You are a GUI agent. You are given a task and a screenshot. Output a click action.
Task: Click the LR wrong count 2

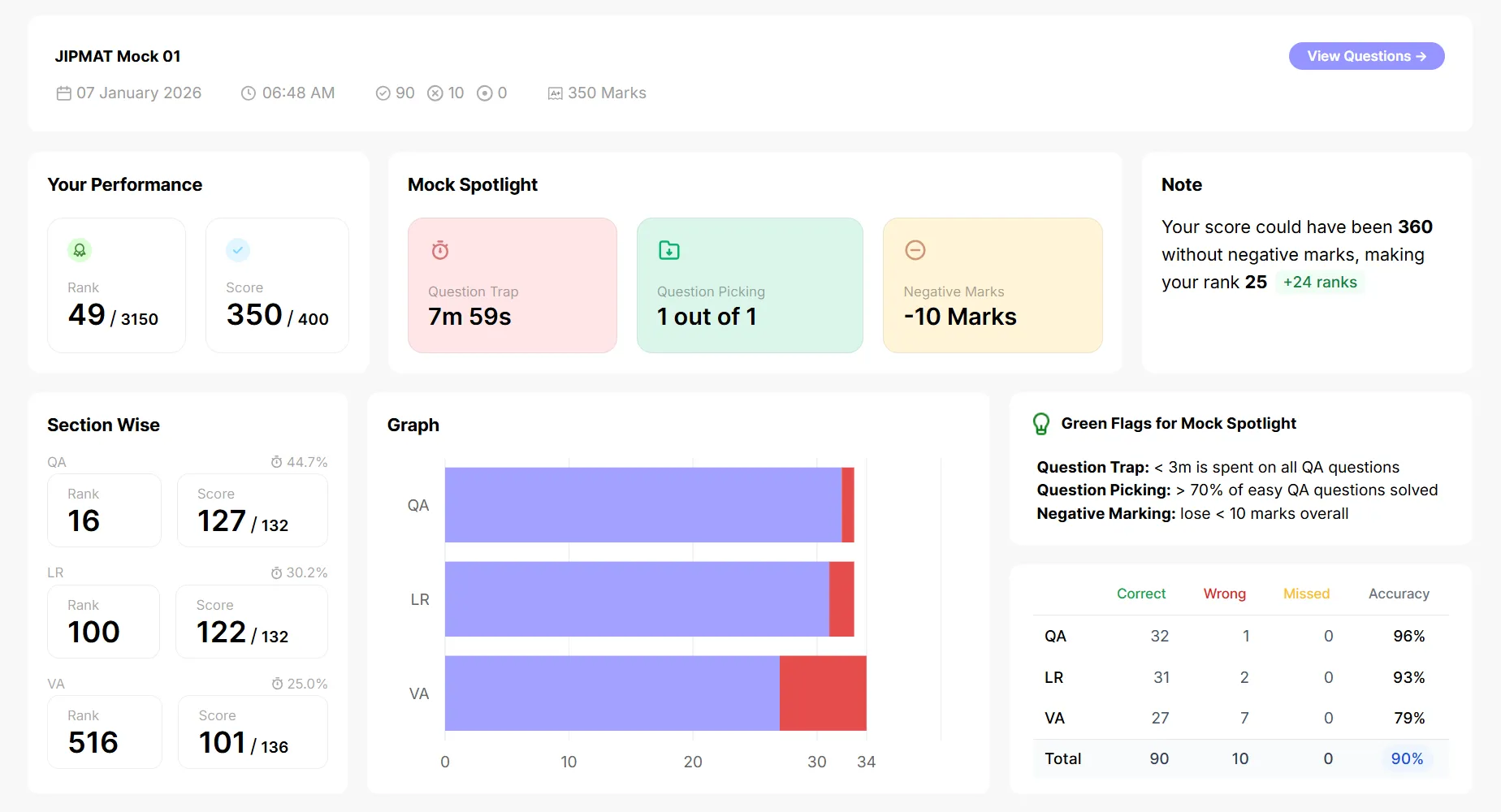click(1244, 677)
